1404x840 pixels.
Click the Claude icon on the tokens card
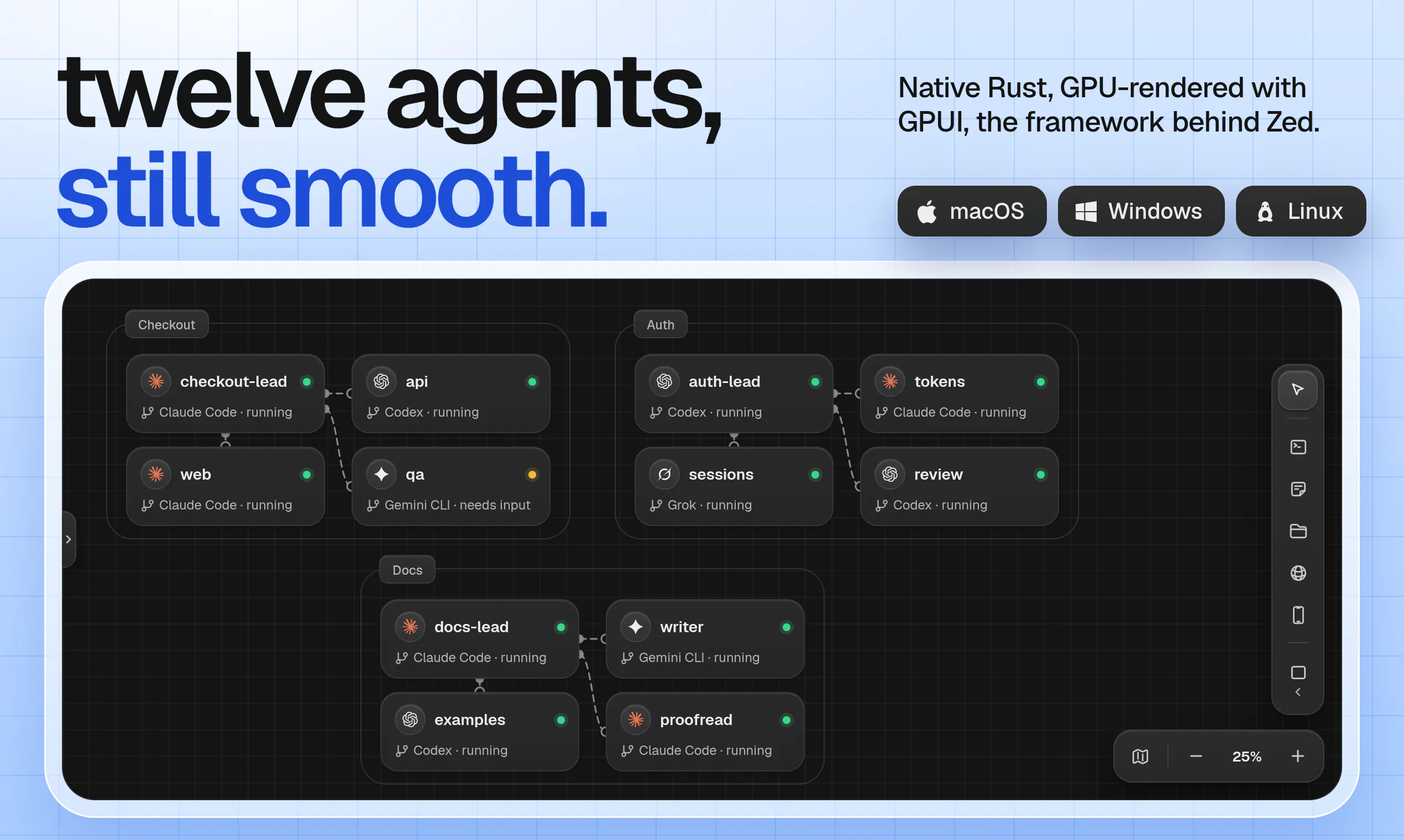pyautogui.click(x=890, y=381)
